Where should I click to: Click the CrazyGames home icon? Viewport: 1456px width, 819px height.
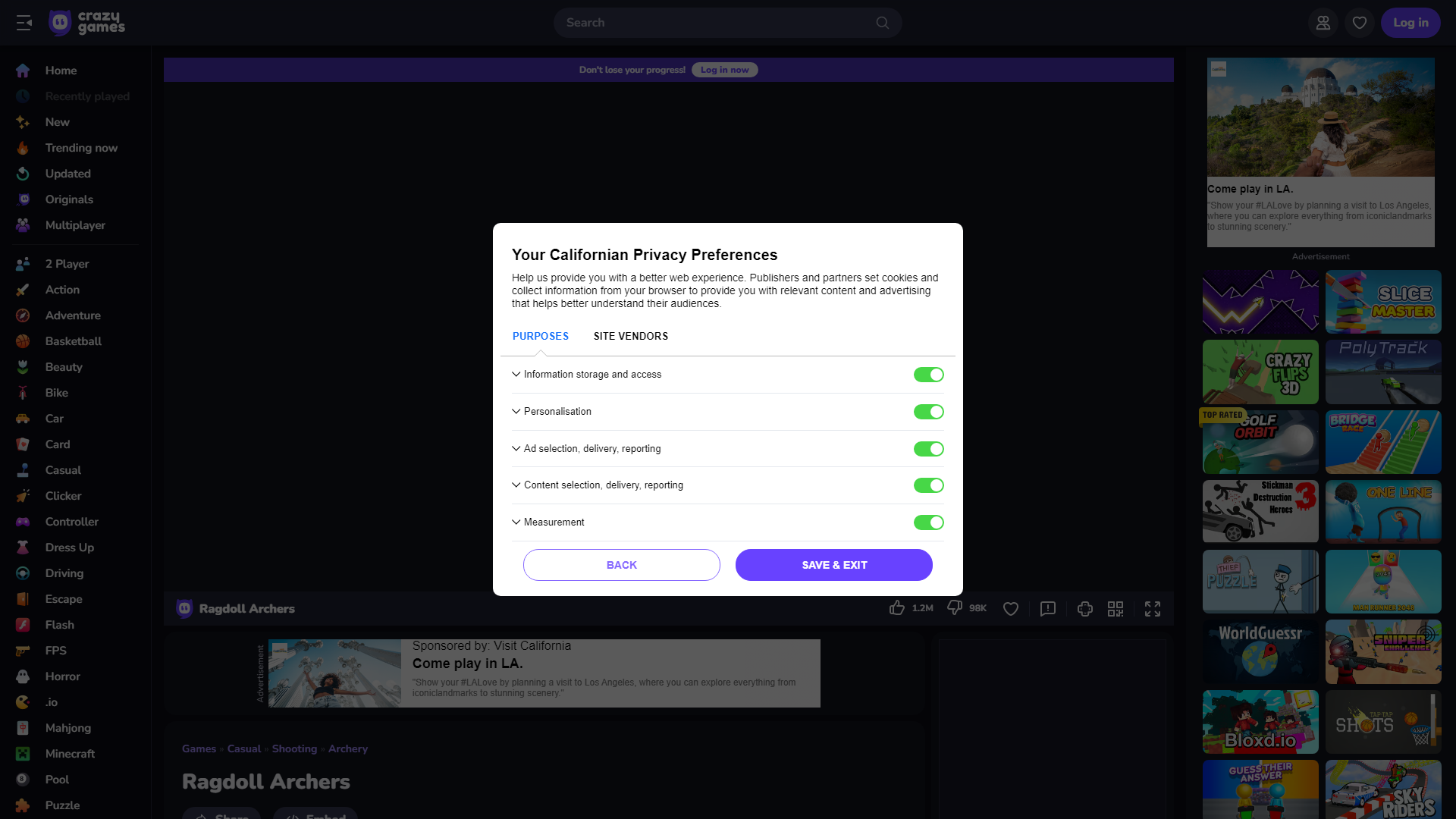click(61, 22)
